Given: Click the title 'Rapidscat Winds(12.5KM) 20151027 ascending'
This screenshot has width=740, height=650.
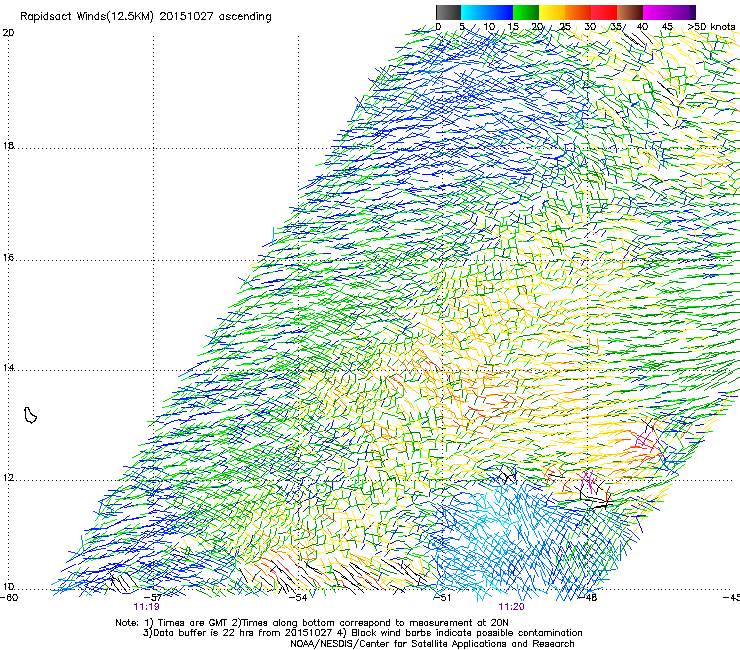Looking at the screenshot, I should (x=146, y=17).
